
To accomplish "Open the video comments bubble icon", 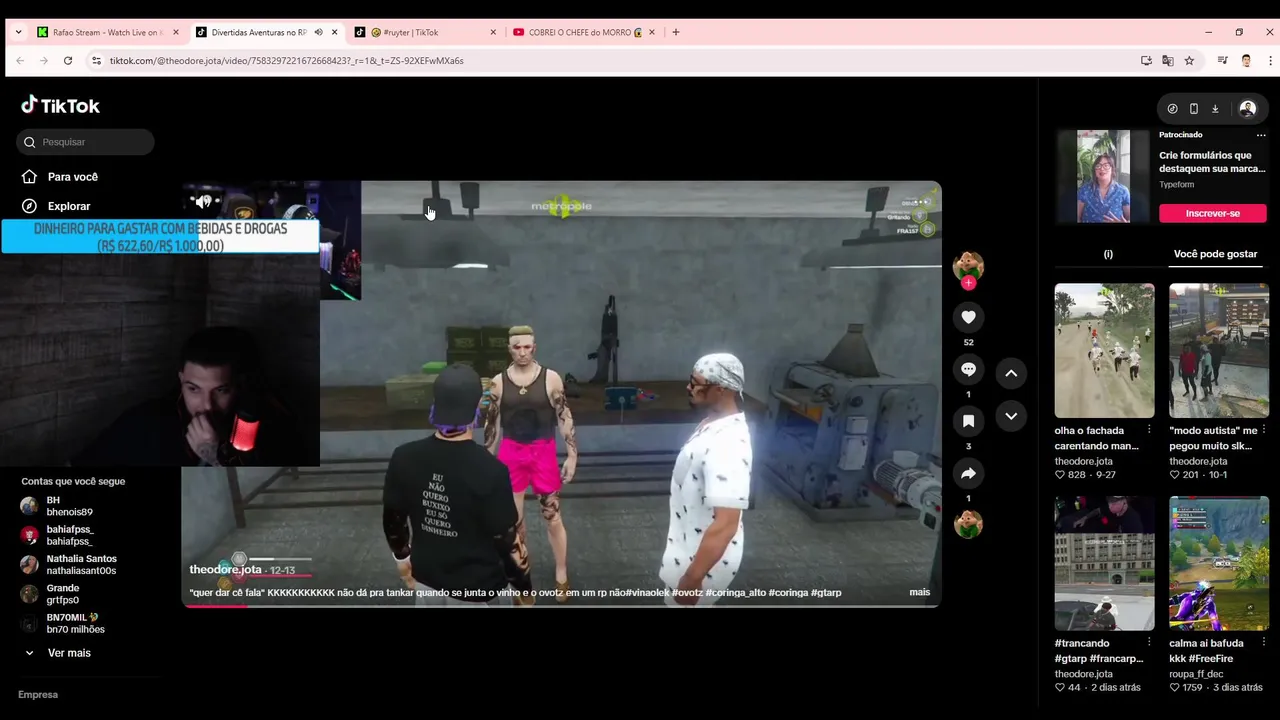I will click(x=968, y=369).
